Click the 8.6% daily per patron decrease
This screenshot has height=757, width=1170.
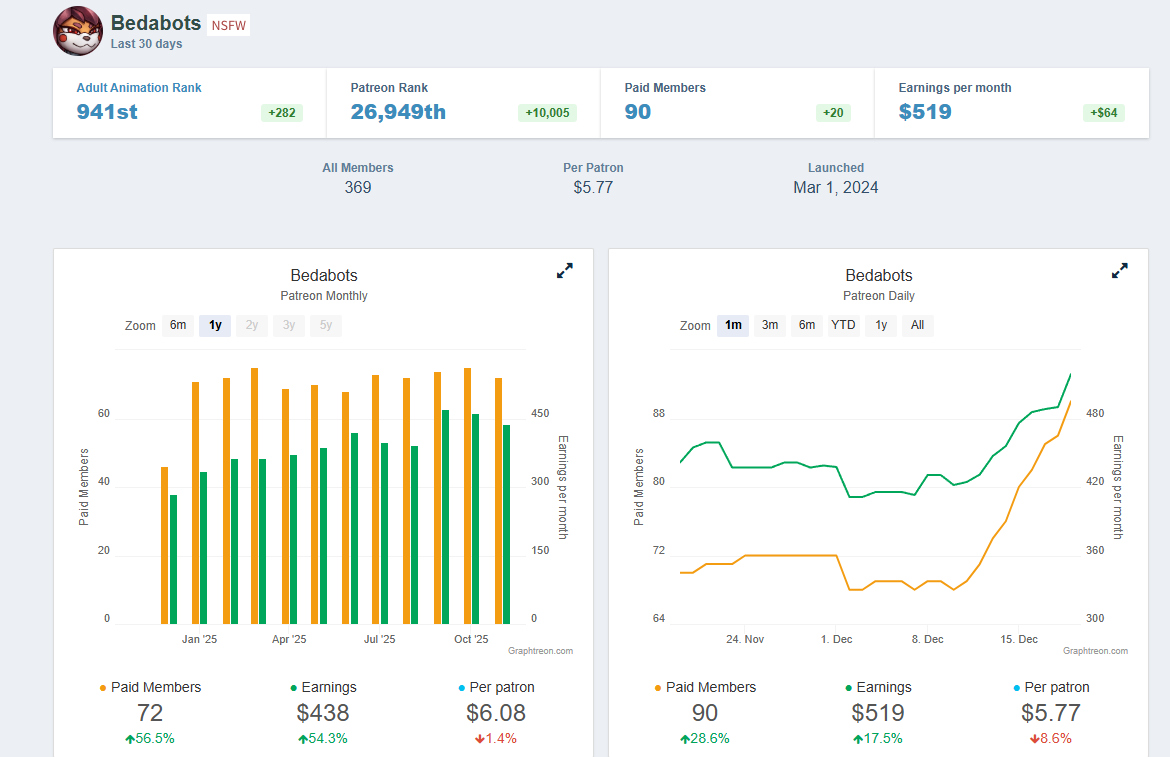point(1051,738)
